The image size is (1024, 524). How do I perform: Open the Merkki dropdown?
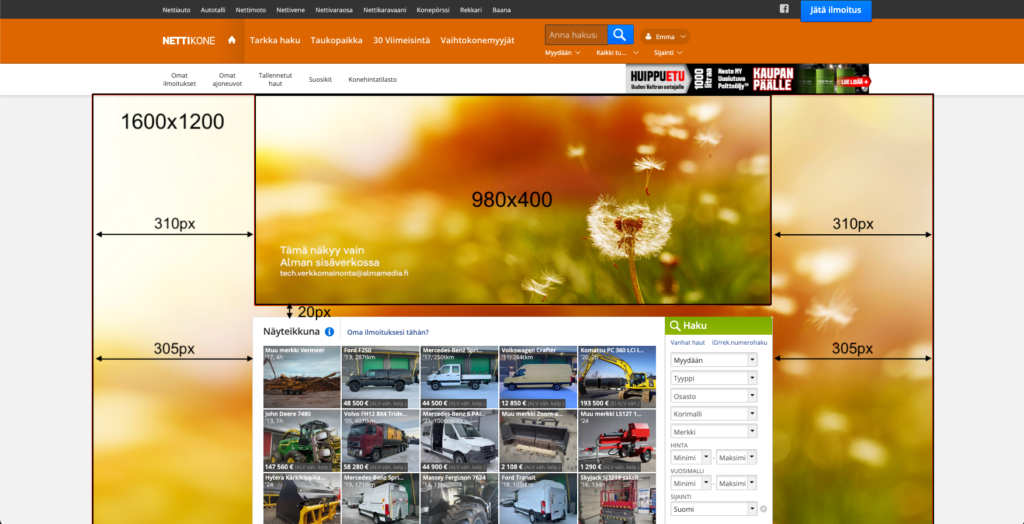point(714,432)
